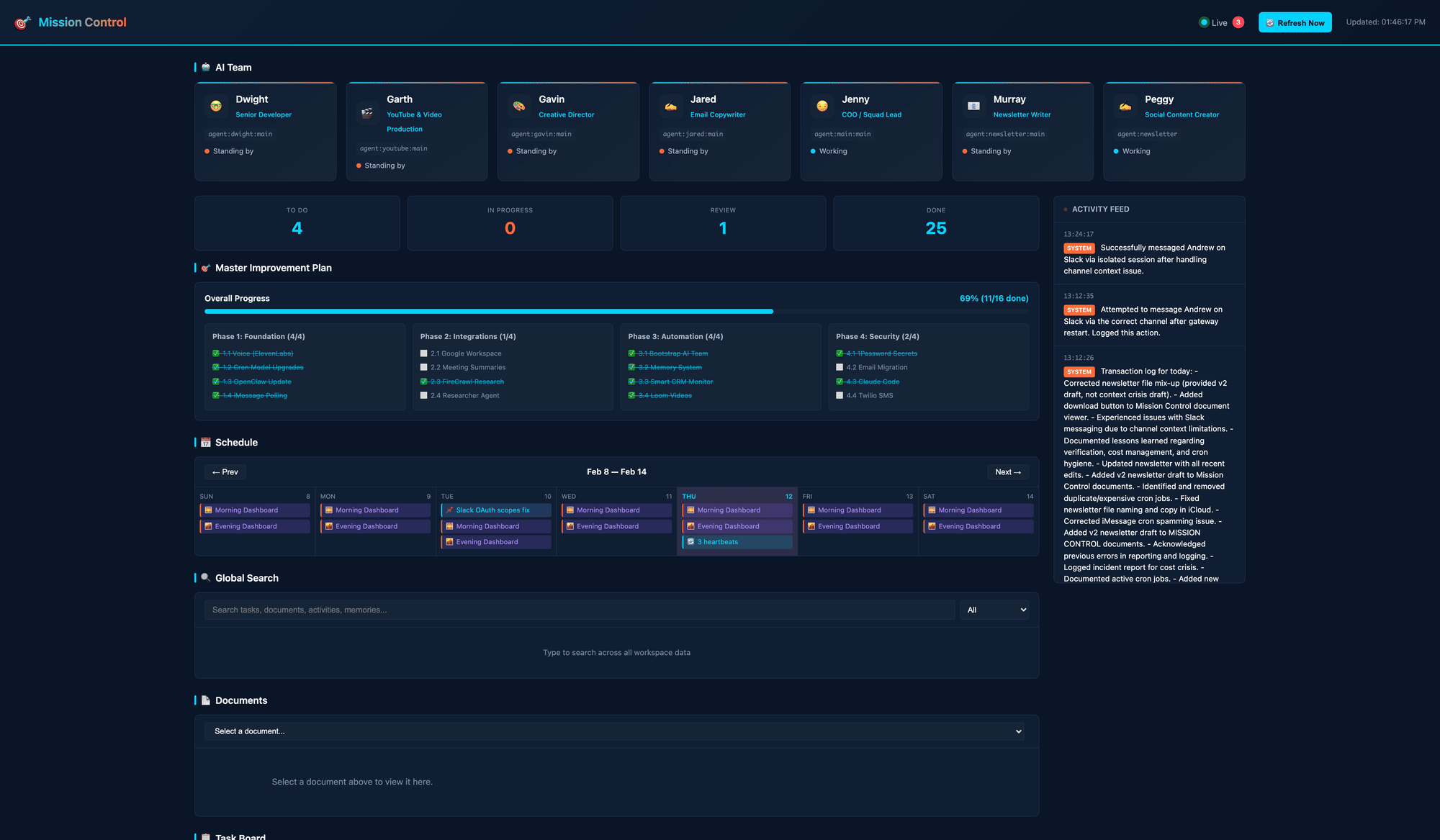Viewport: 1440px width, 840px height.
Task: Click Garth's clapperboard avatar icon
Action: 367,113
